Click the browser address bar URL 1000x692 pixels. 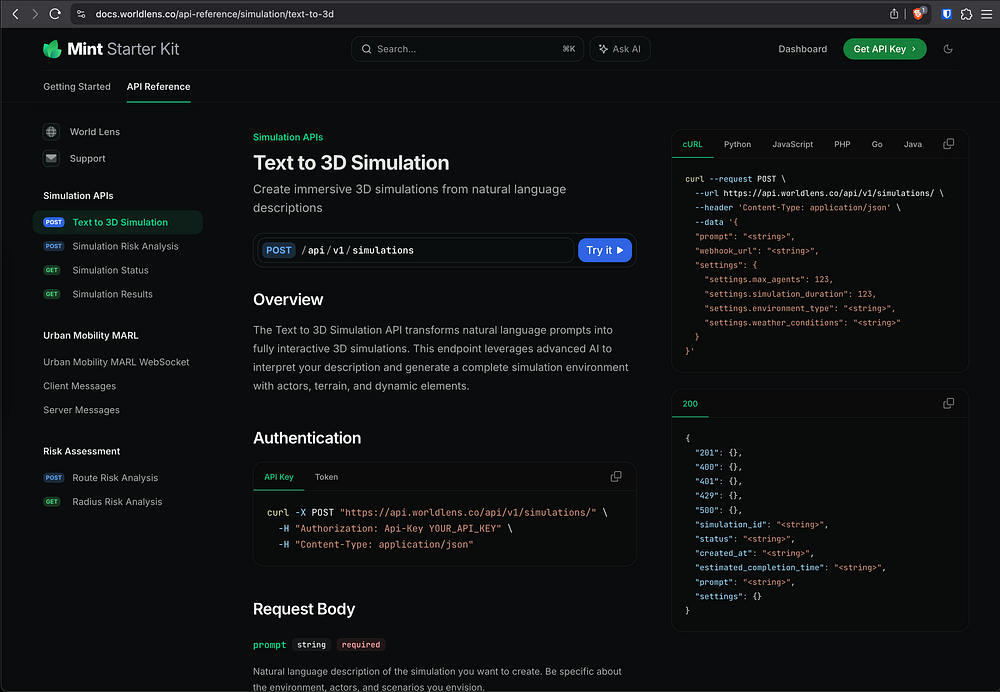(x=214, y=14)
